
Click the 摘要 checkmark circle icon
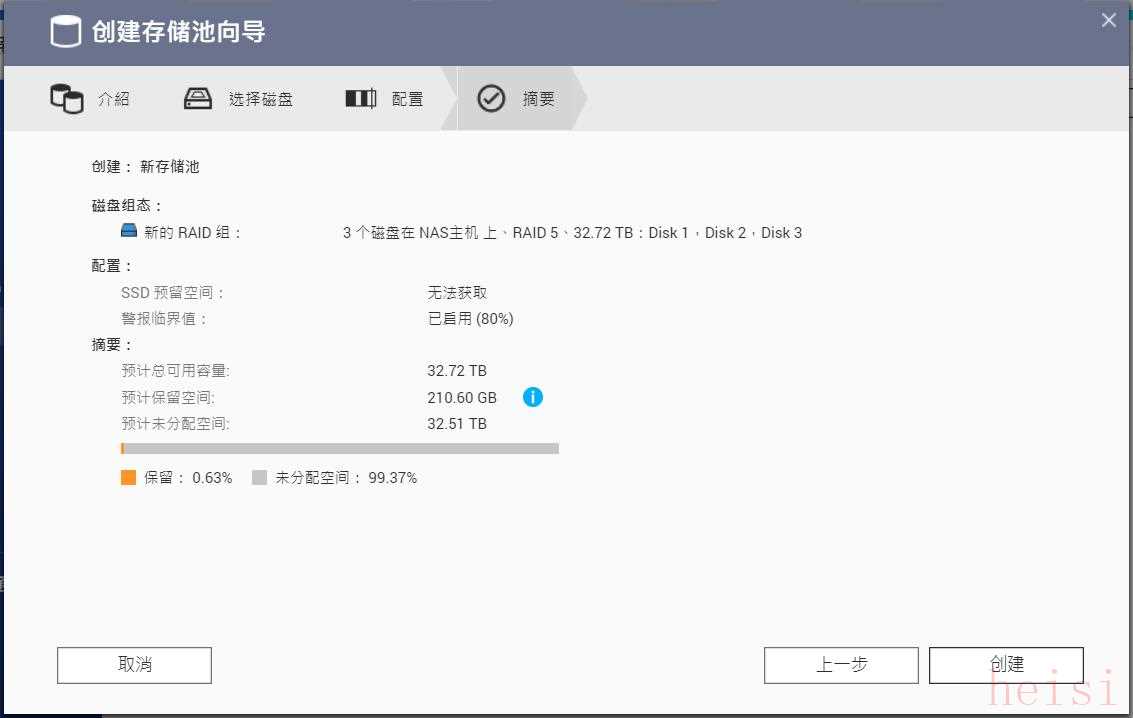[x=491, y=99]
